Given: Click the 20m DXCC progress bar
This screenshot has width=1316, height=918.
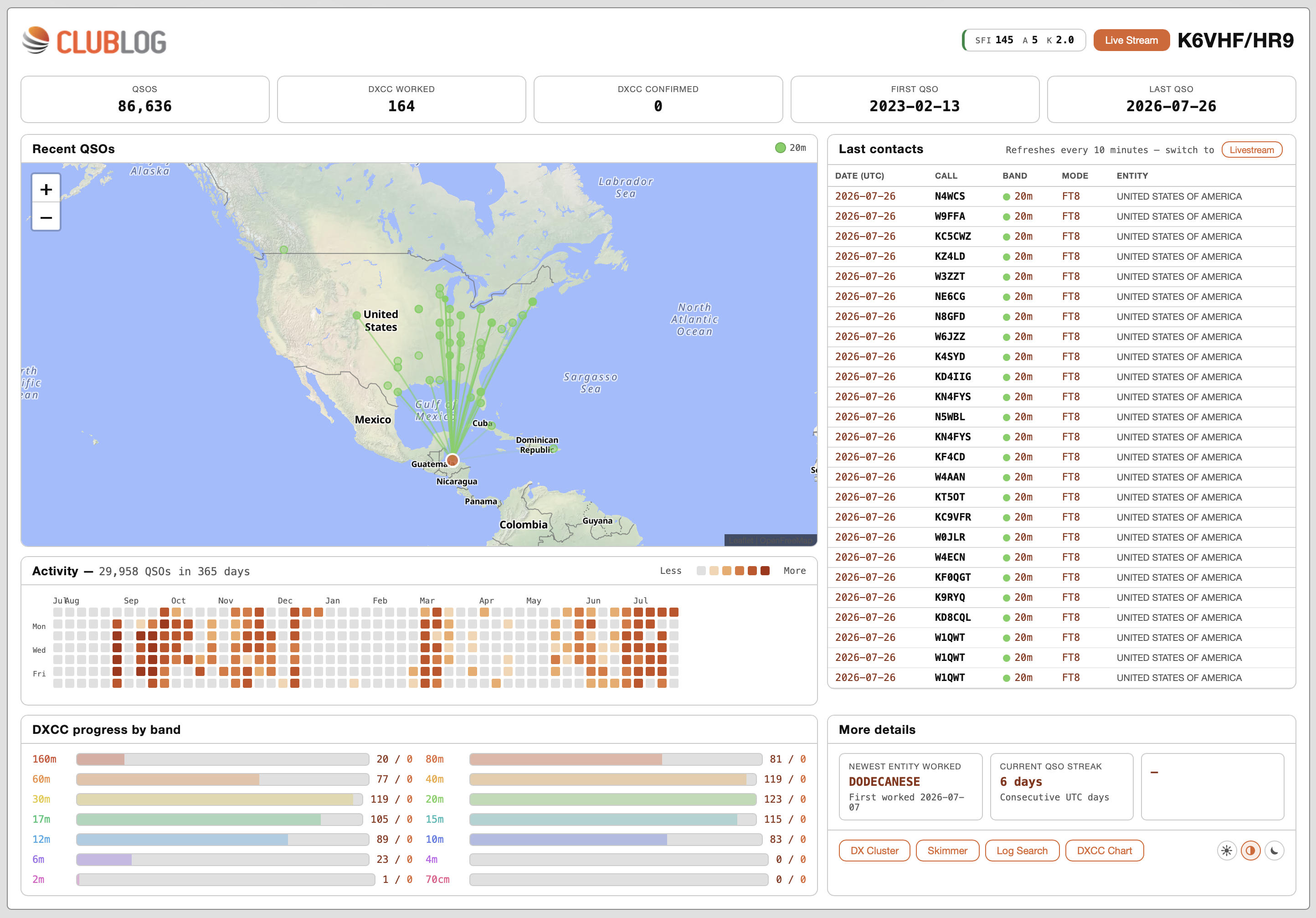Looking at the screenshot, I should (613, 799).
